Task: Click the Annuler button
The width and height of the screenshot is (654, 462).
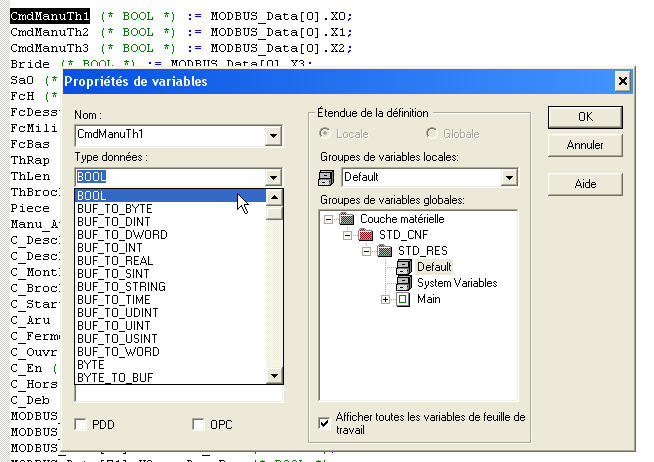Action: click(585, 145)
